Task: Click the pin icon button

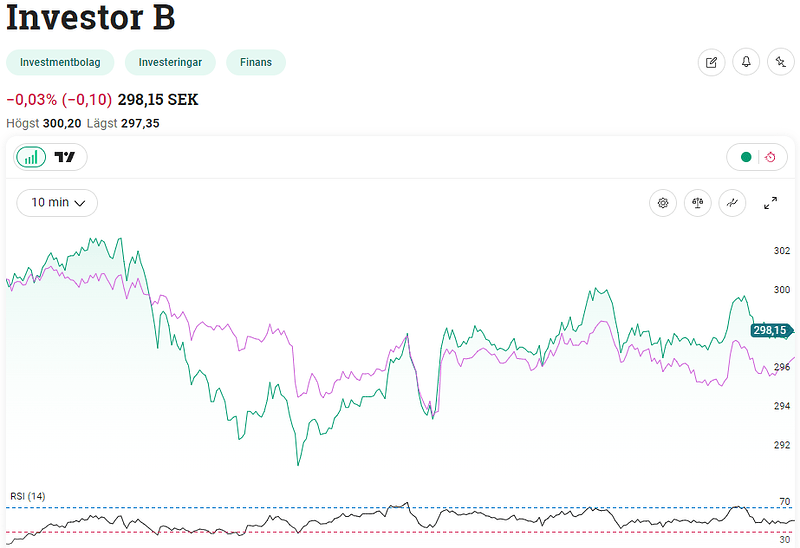Action: pos(781,62)
